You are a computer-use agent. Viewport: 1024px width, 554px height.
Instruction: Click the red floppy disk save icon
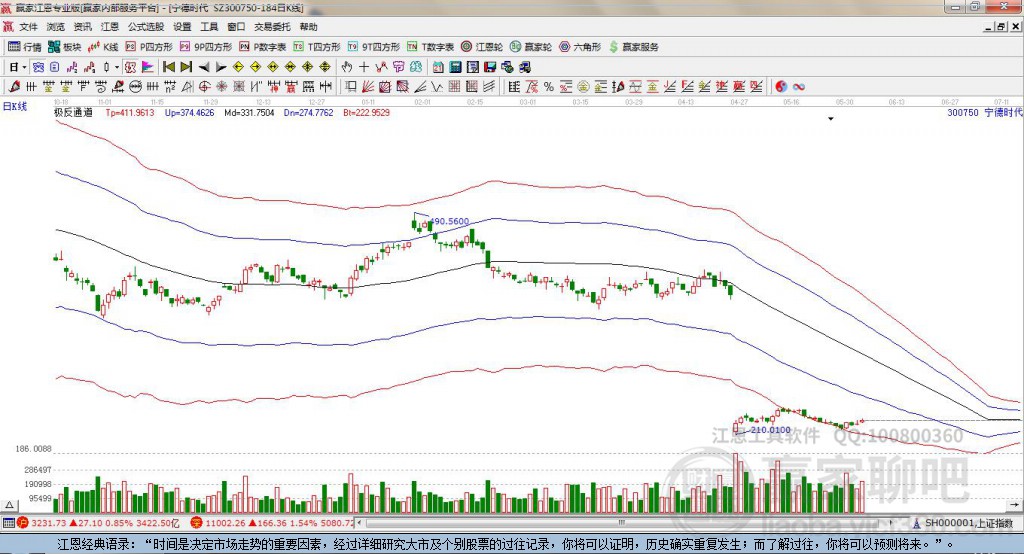tap(490, 67)
